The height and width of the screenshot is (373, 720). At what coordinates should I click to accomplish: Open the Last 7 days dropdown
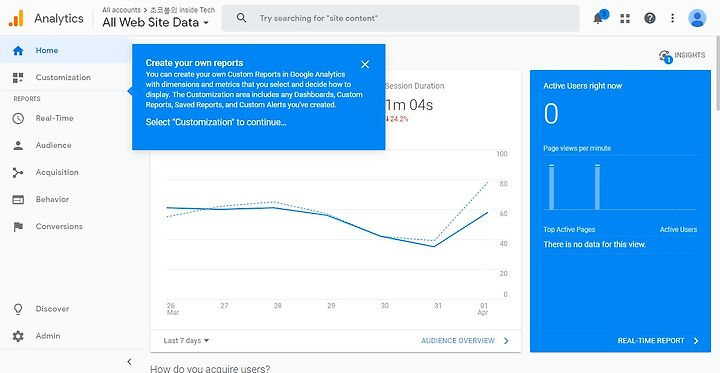(x=186, y=340)
